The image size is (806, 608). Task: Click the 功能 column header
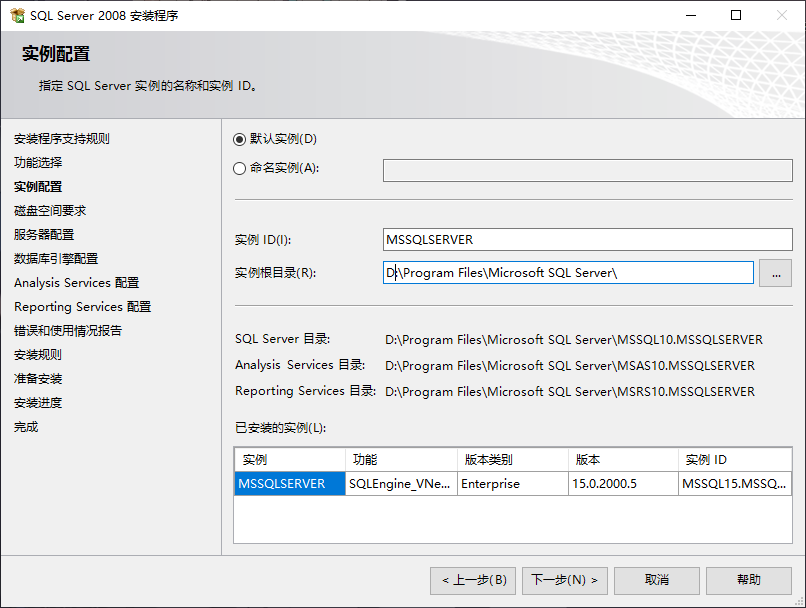[x=401, y=459]
